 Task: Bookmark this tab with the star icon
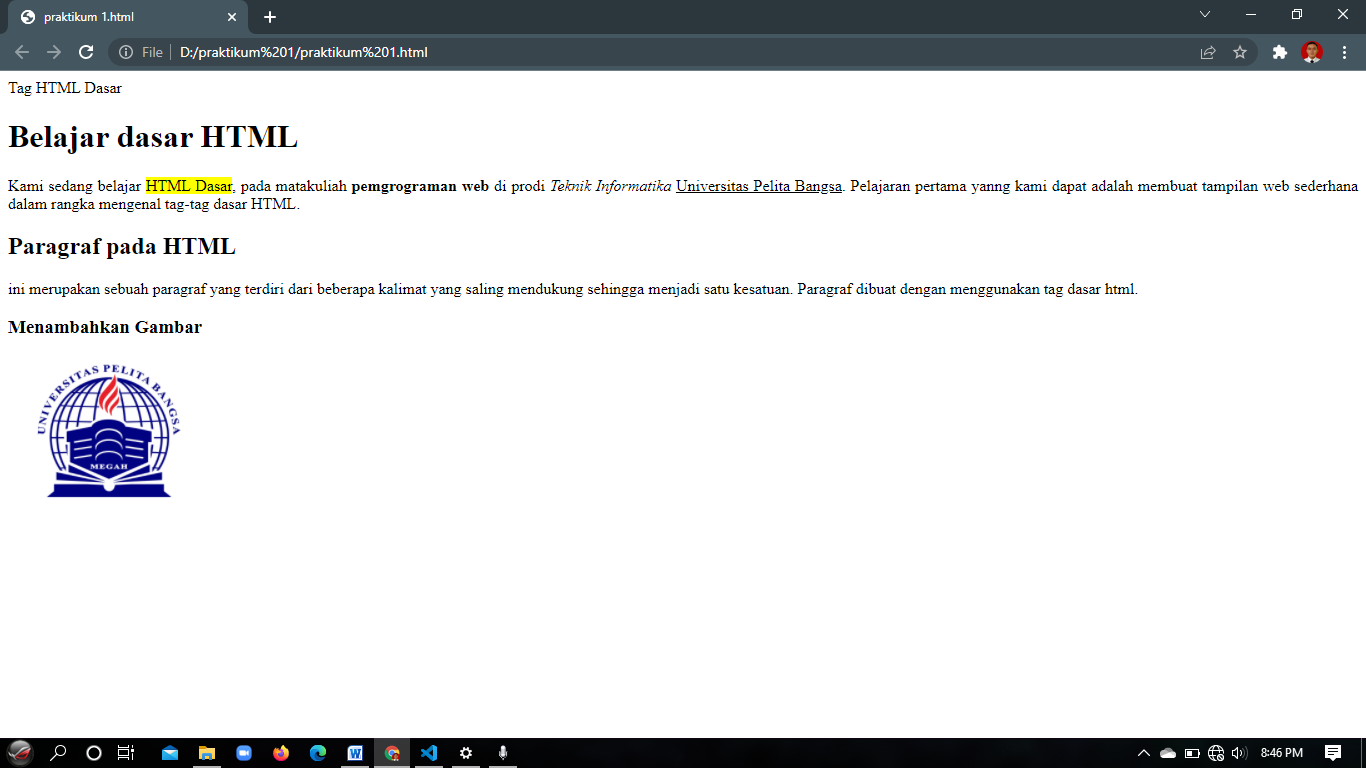pyautogui.click(x=1240, y=52)
